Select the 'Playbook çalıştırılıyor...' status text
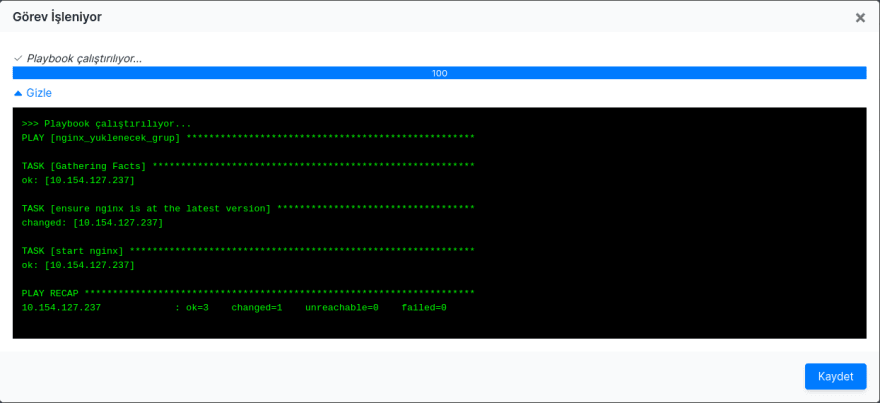This screenshot has height=403, width=880. coord(84,58)
